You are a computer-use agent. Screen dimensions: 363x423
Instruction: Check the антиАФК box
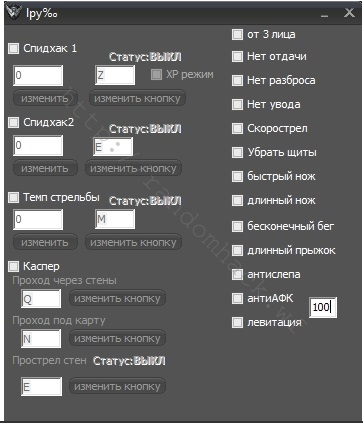click(237, 298)
